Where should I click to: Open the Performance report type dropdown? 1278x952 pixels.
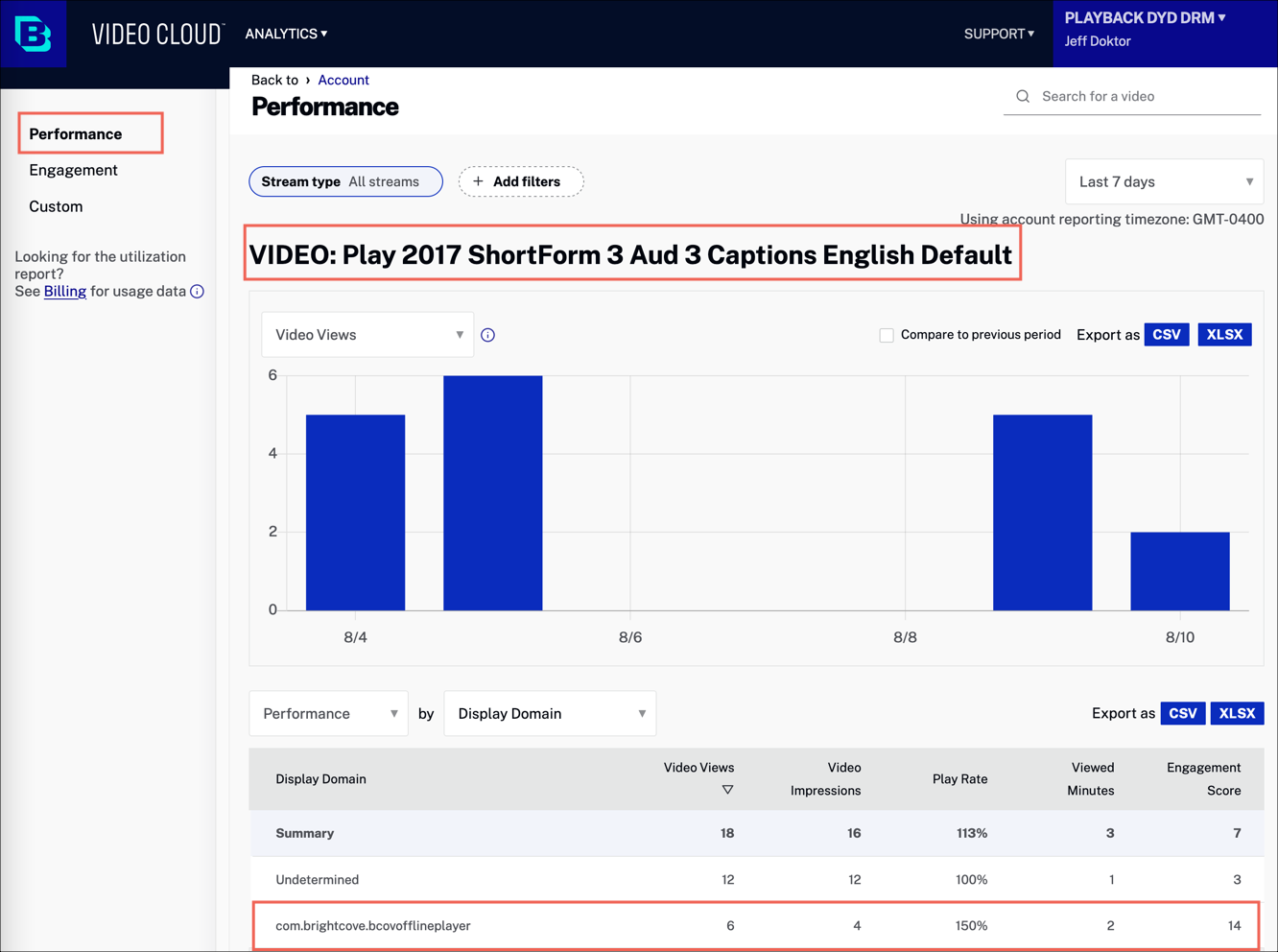pos(328,714)
